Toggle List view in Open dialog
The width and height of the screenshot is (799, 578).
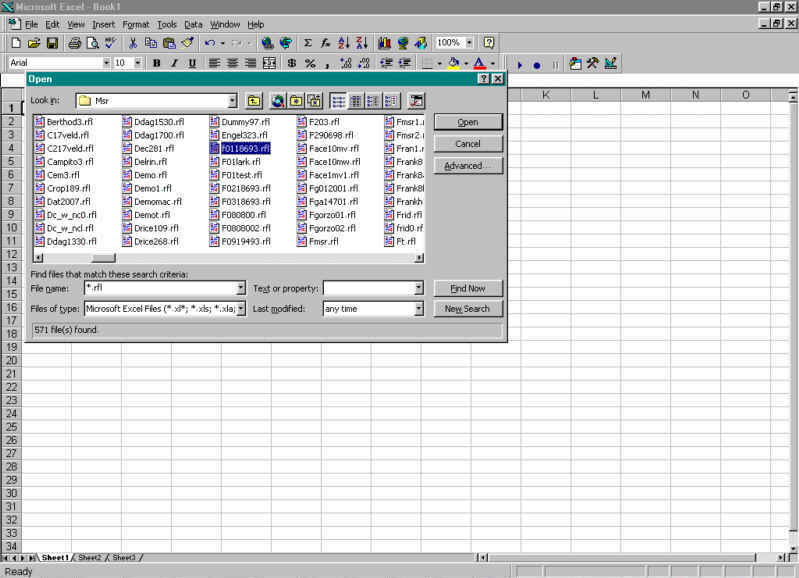coord(338,101)
